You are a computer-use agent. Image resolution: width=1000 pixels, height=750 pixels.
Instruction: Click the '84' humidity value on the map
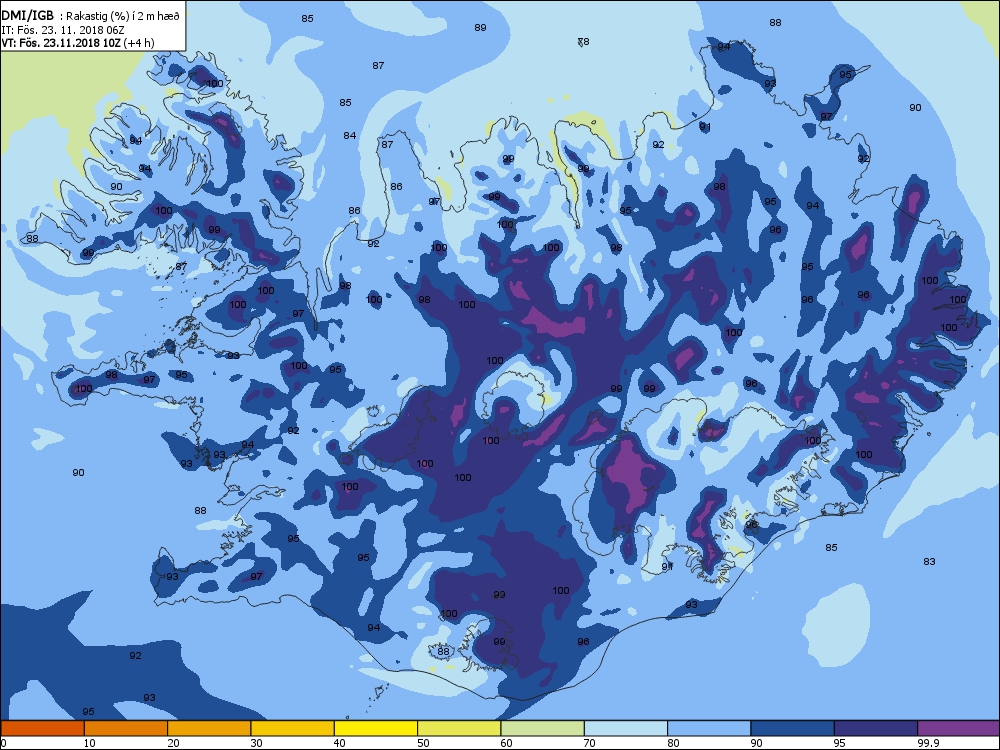click(x=349, y=135)
